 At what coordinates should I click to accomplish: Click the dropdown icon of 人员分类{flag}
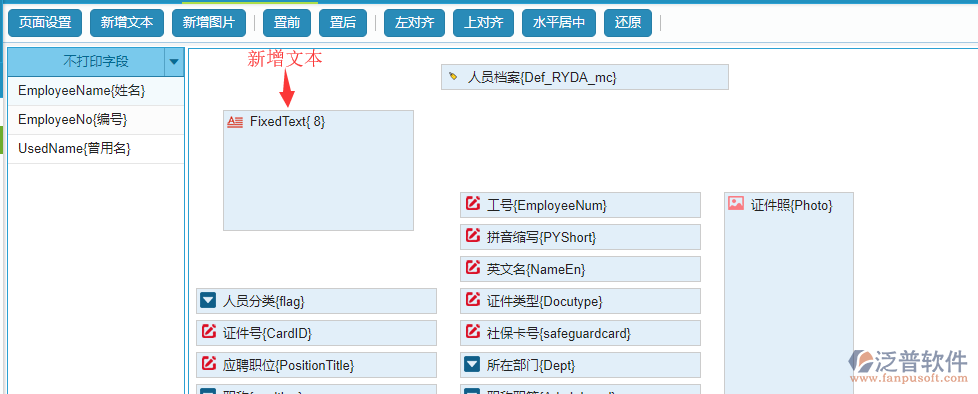[208, 300]
